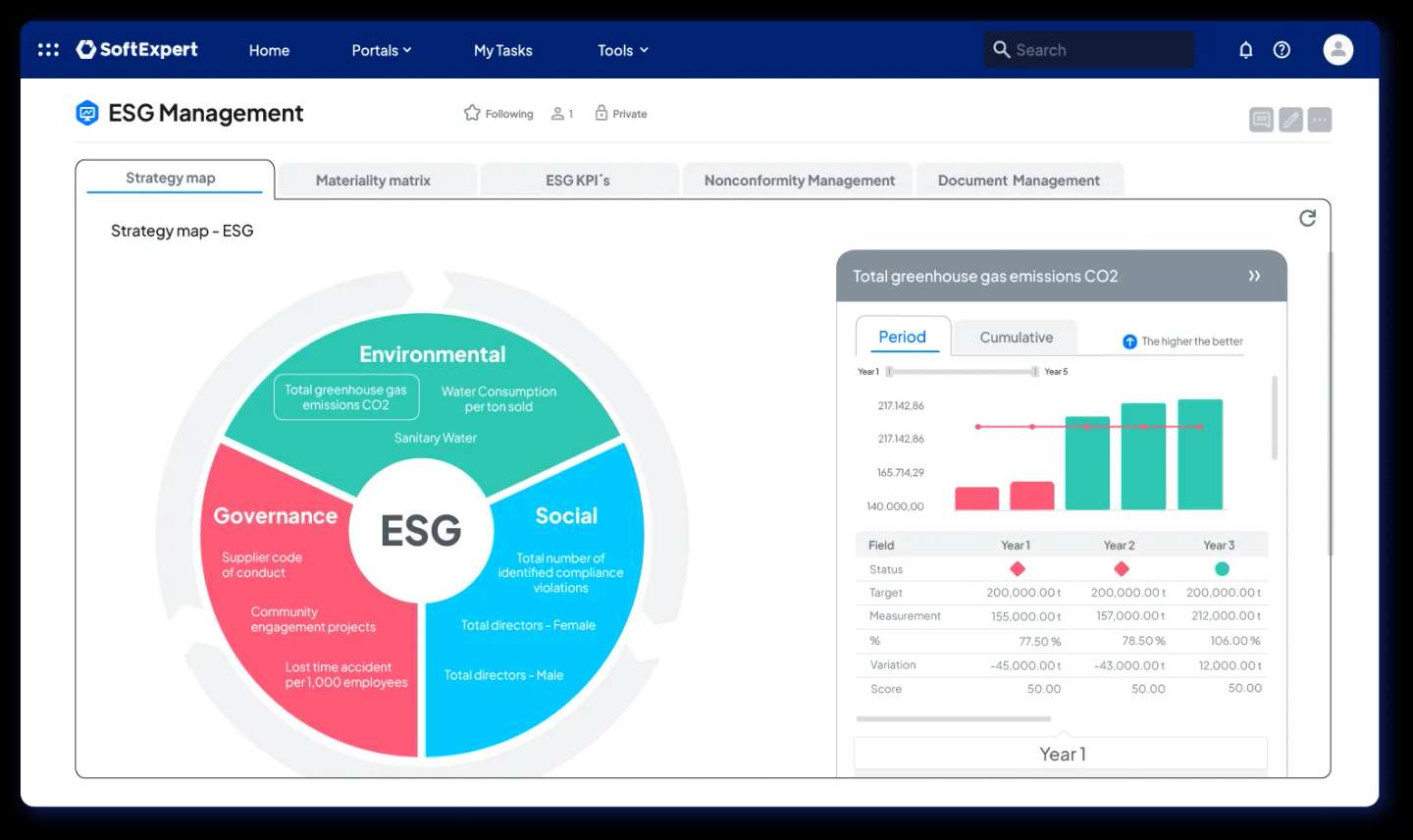Screen dimensions: 1413x840
Task: Switch the indicator view to Cumulative
Action: coord(1016,337)
